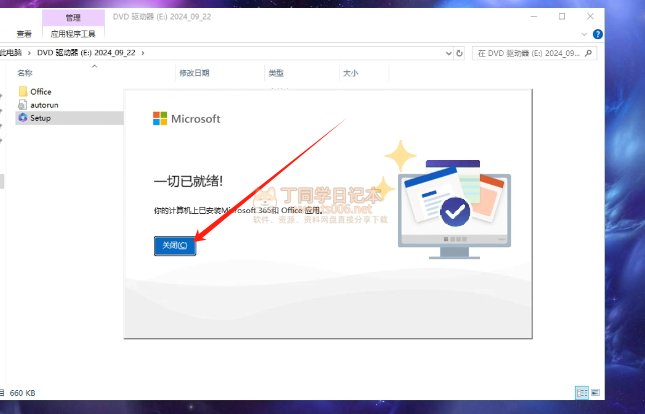Refresh the current folder view
Image resolution: width=645 pixels, height=414 pixels.
pyautogui.click(x=459, y=53)
